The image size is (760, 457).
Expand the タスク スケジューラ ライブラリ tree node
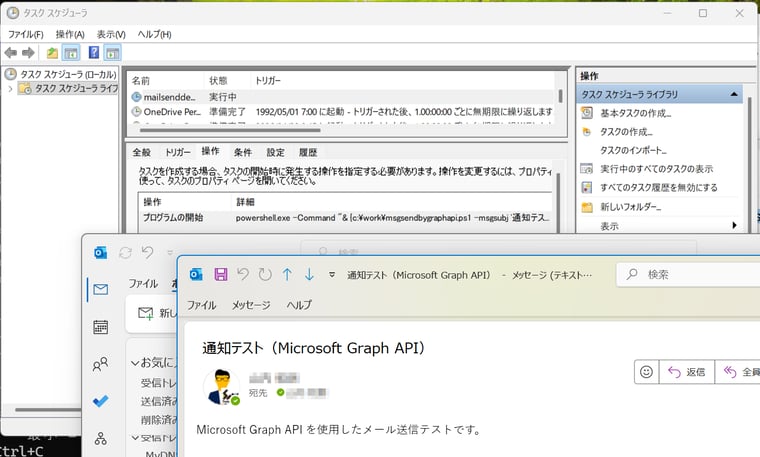click(10, 89)
